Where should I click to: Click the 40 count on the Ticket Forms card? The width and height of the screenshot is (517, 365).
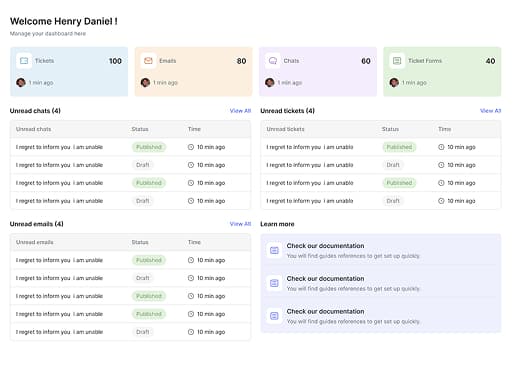[x=490, y=61]
